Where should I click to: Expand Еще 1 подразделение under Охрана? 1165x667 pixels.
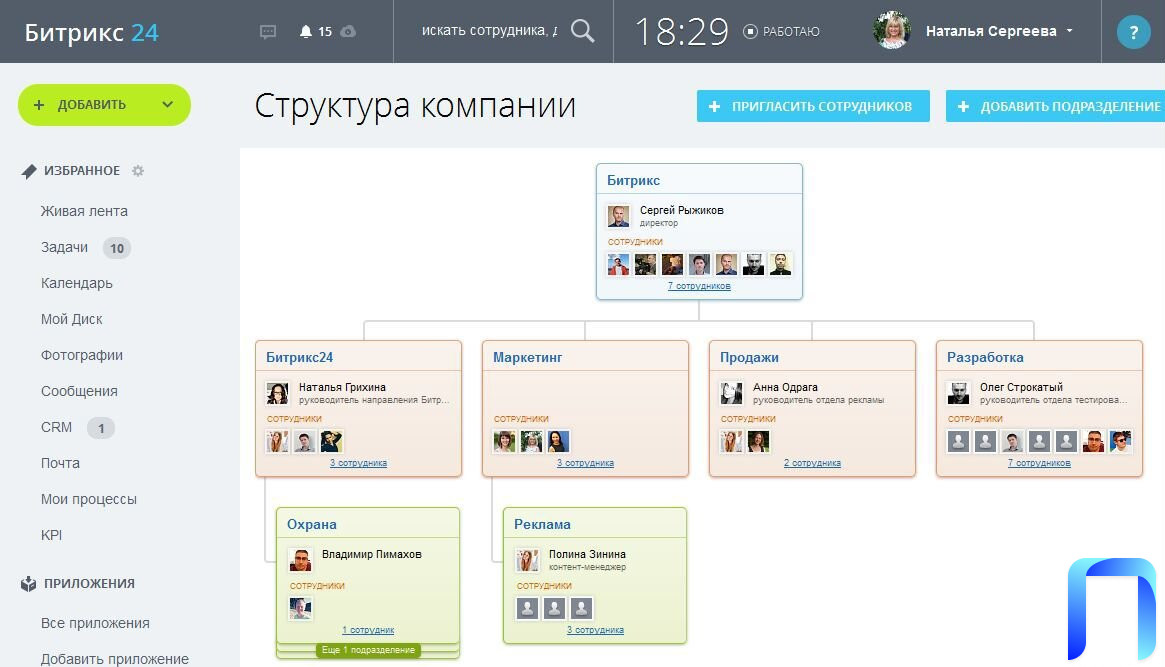coord(368,650)
